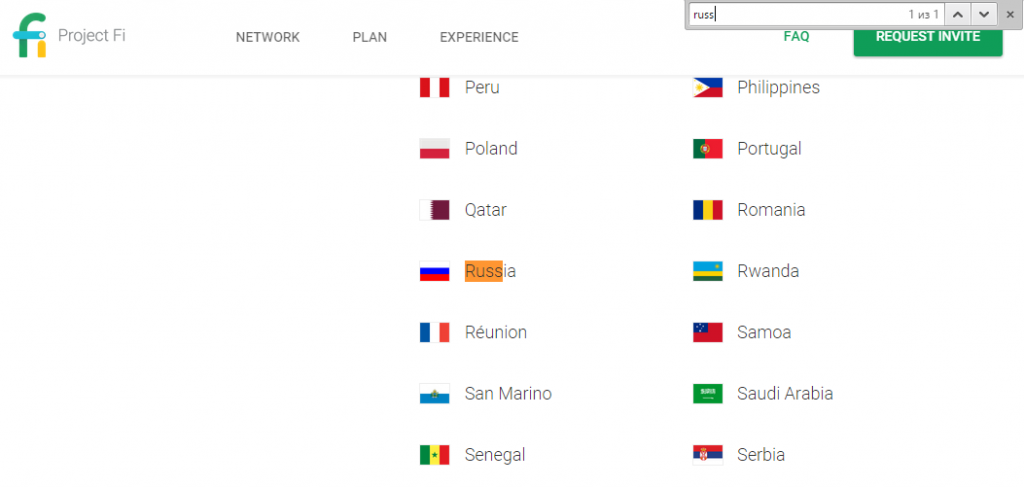Go to previous find result
Image resolution: width=1024 pixels, height=487 pixels.
[x=957, y=15]
